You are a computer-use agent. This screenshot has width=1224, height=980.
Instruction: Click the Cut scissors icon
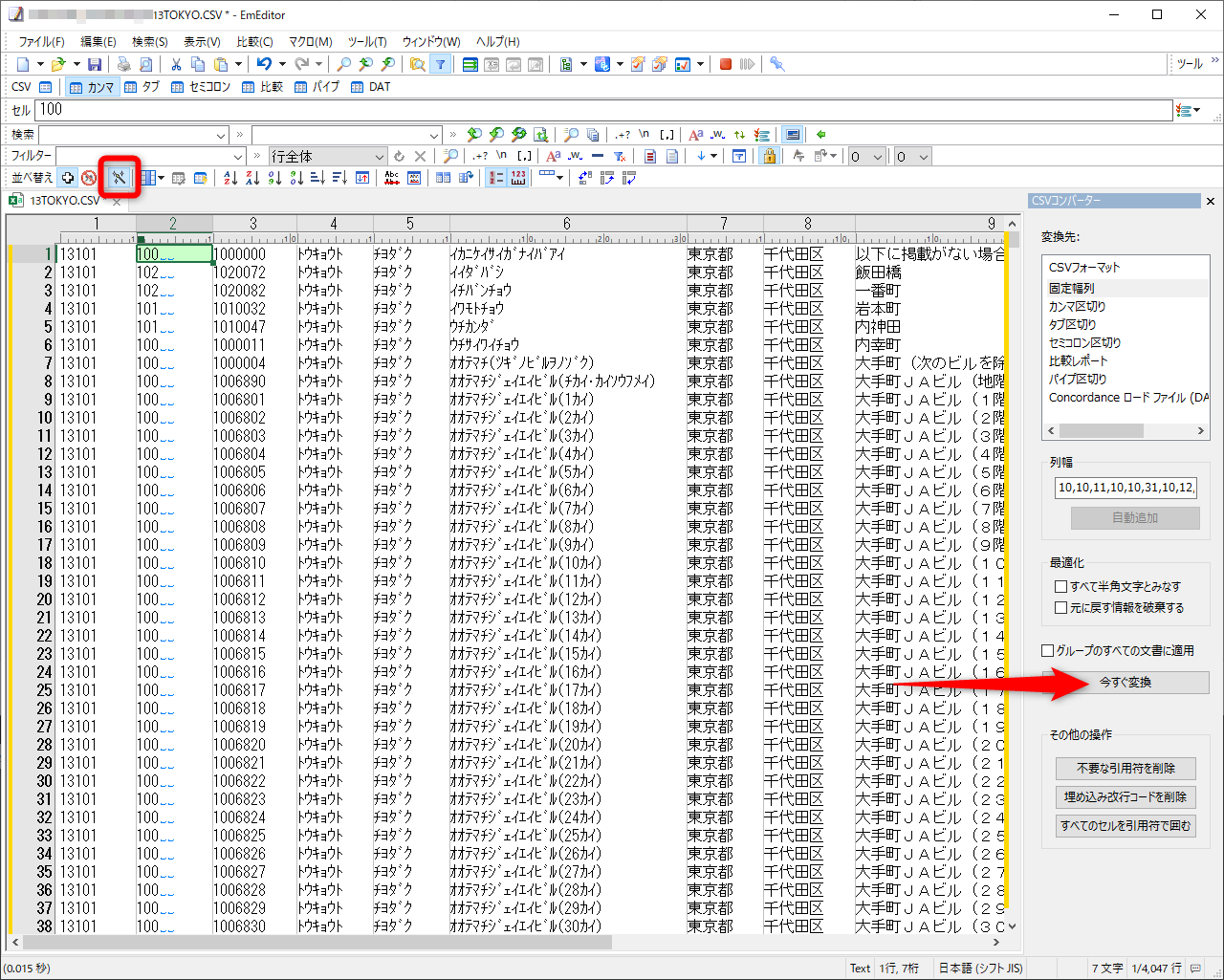tap(176, 64)
